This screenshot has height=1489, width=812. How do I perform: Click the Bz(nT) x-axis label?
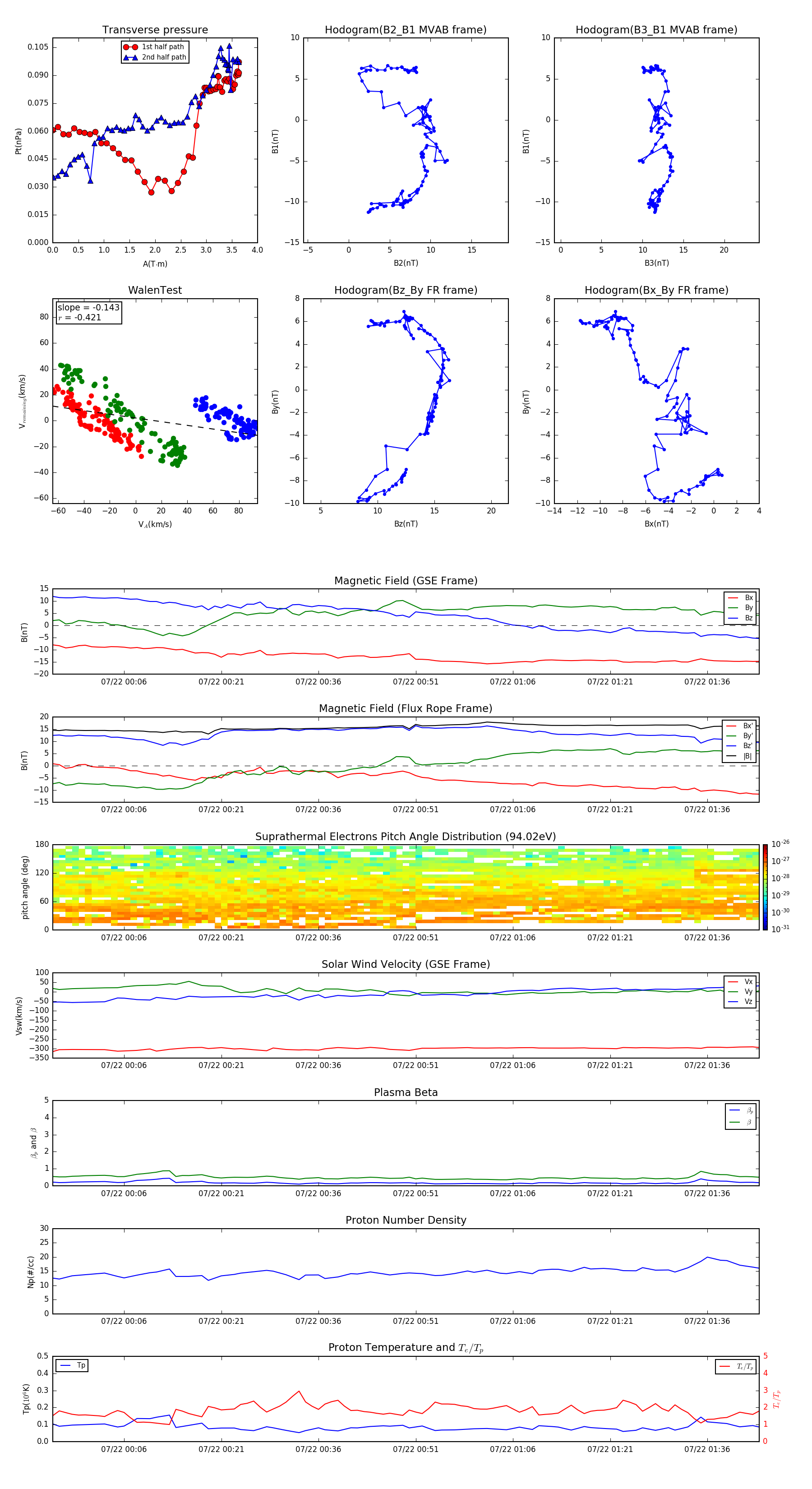406,524
